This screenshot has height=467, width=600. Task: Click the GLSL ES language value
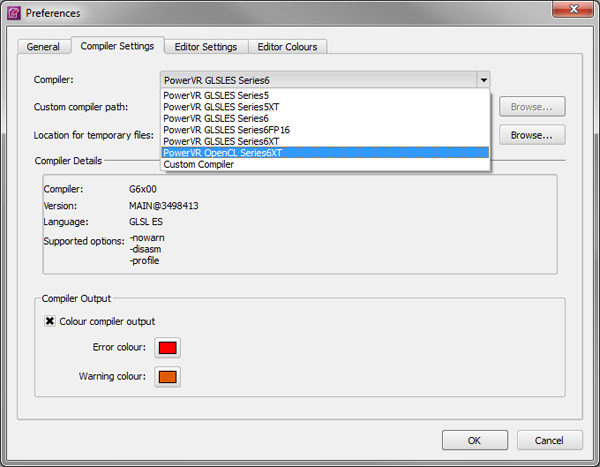point(146,222)
